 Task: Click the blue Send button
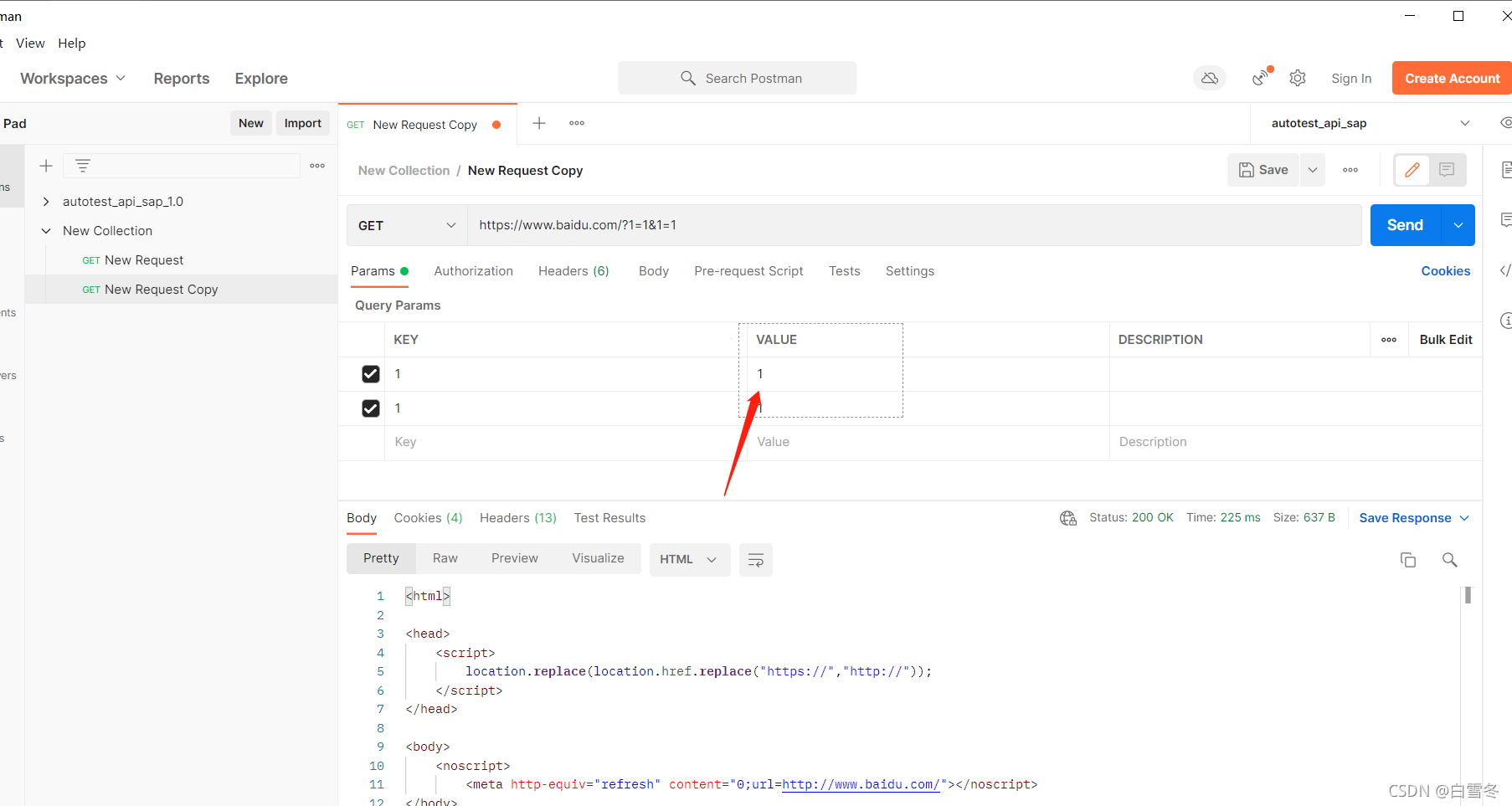pyautogui.click(x=1406, y=225)
